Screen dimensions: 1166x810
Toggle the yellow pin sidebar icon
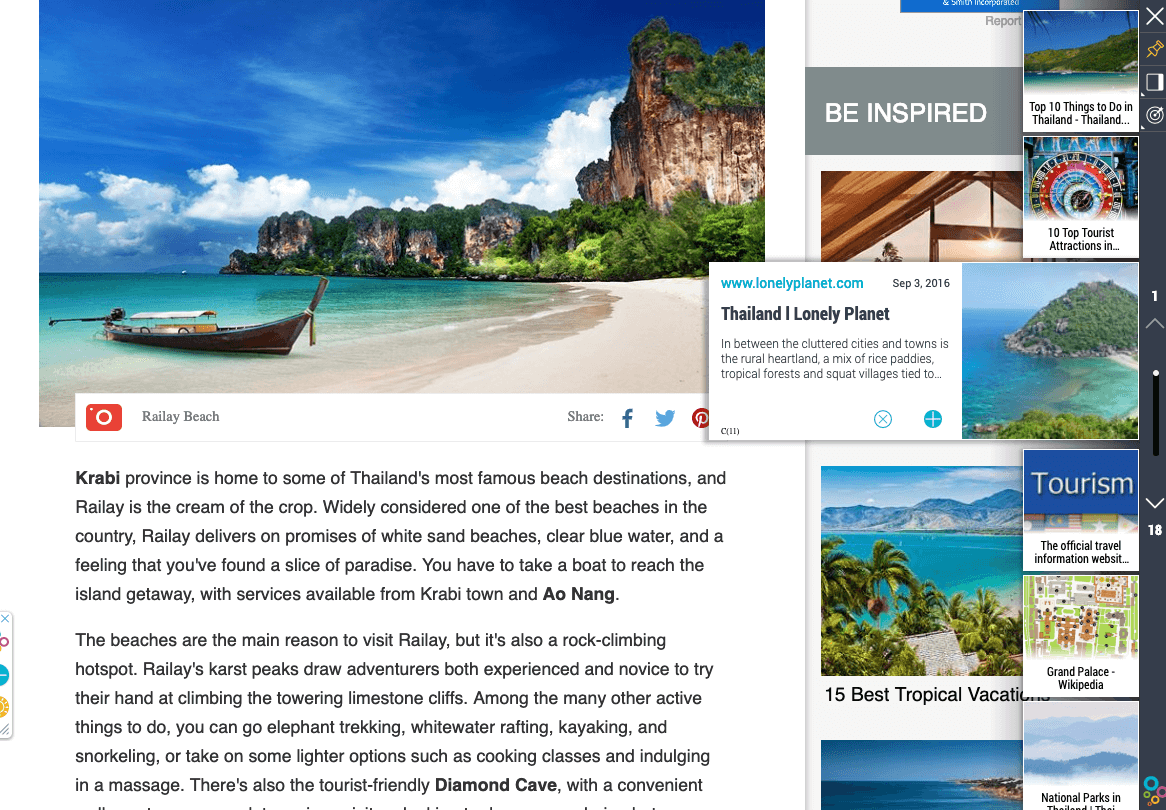1155,49
